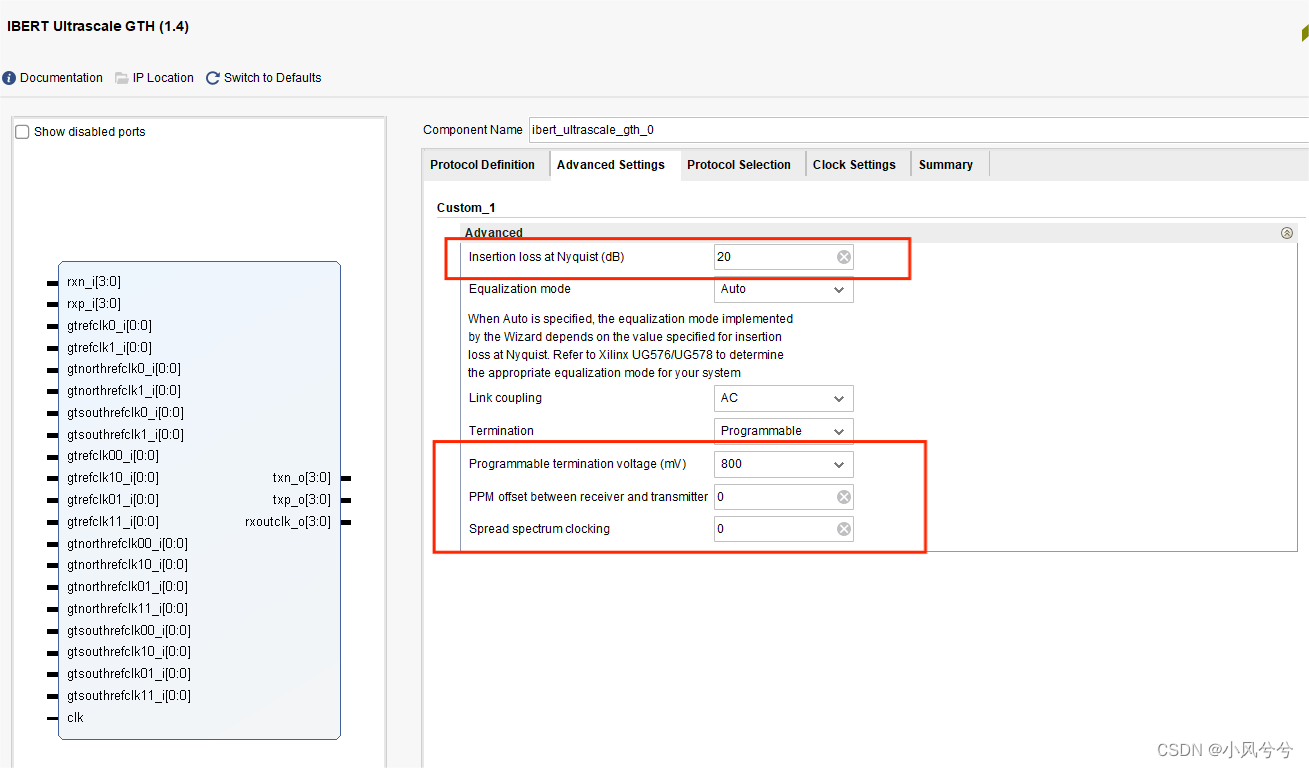Collapse the Advanced section chevron

coord(1287,232)
